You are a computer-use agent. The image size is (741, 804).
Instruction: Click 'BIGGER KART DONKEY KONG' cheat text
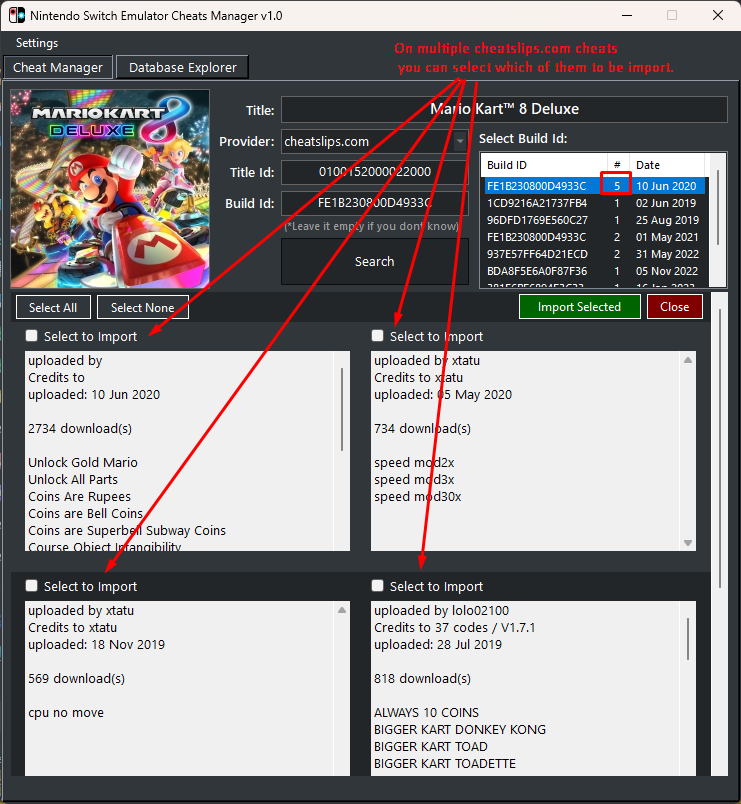460,730
